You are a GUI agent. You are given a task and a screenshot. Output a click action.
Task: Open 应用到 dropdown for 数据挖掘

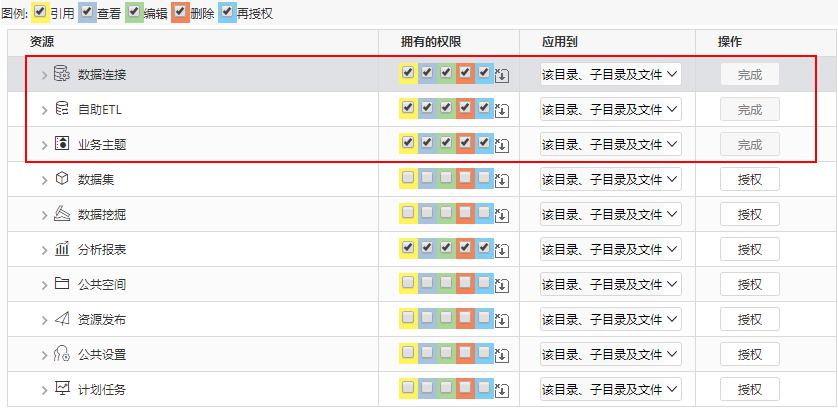(611, 214)
